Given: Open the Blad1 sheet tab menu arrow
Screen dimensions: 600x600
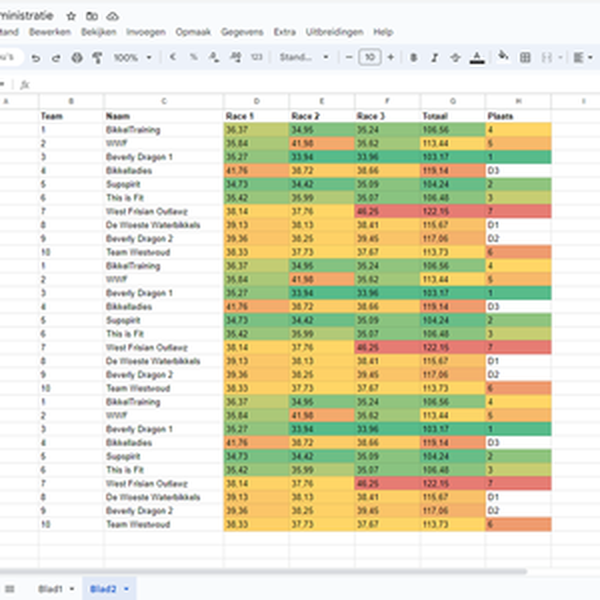Looking at the screenshot, I should click(72, 589).
